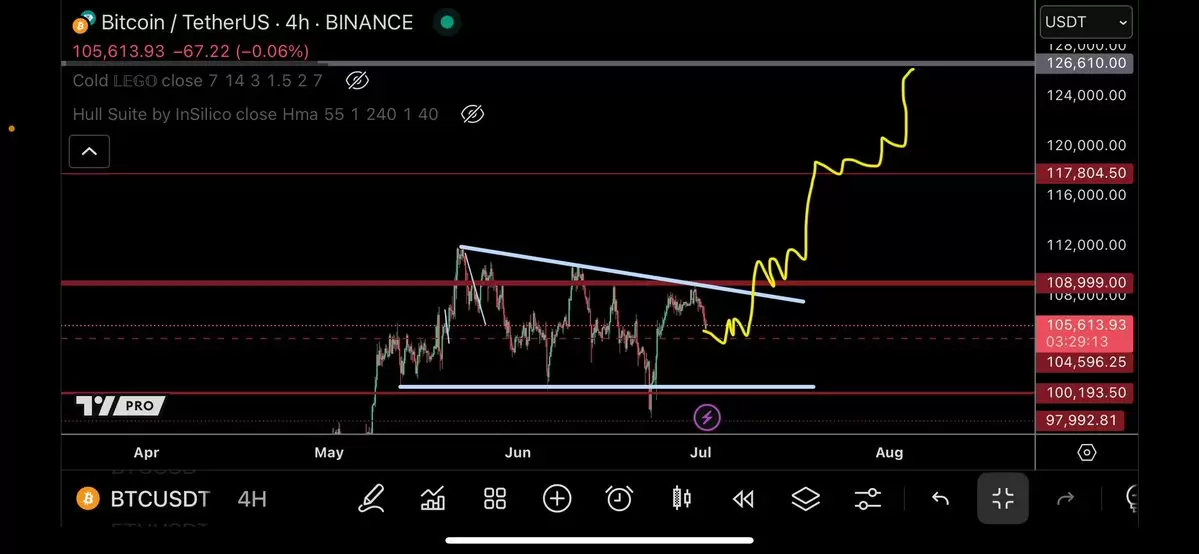Open the Hull Suite by InSilico label
Viewport: 1199px width, 554px height.
coord(255,115)
